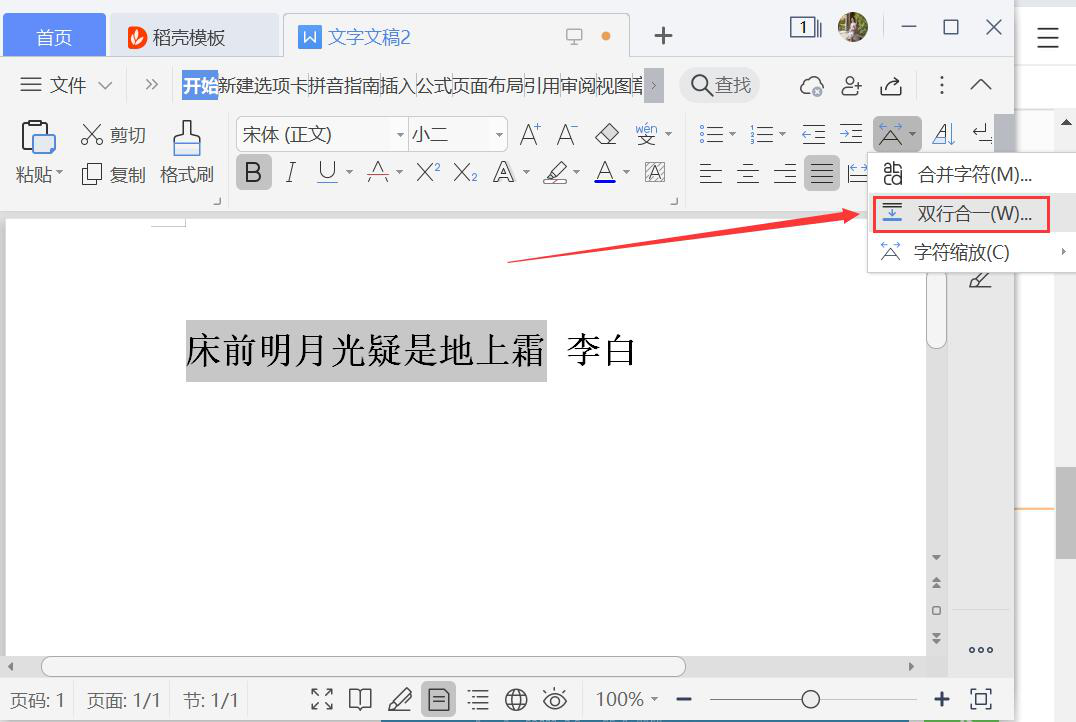Expand numbered list dropdown arrow
Viewport: 1076px width, 722px height.
click(782, 134)
